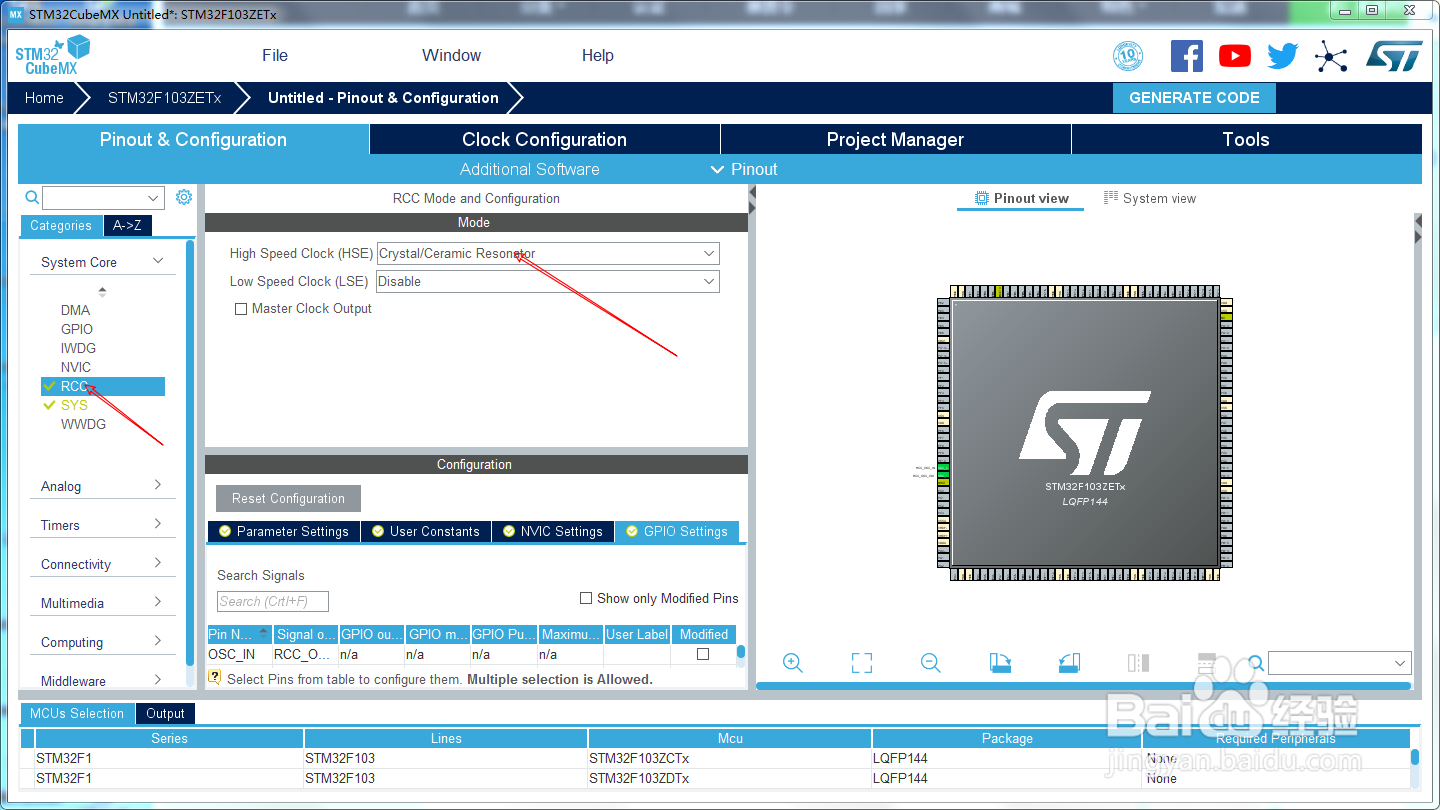Image resolution: width=1440 pixels, height=810 pixels.
Task: Open the GPIO Settings tab
Action: [676, 531]
